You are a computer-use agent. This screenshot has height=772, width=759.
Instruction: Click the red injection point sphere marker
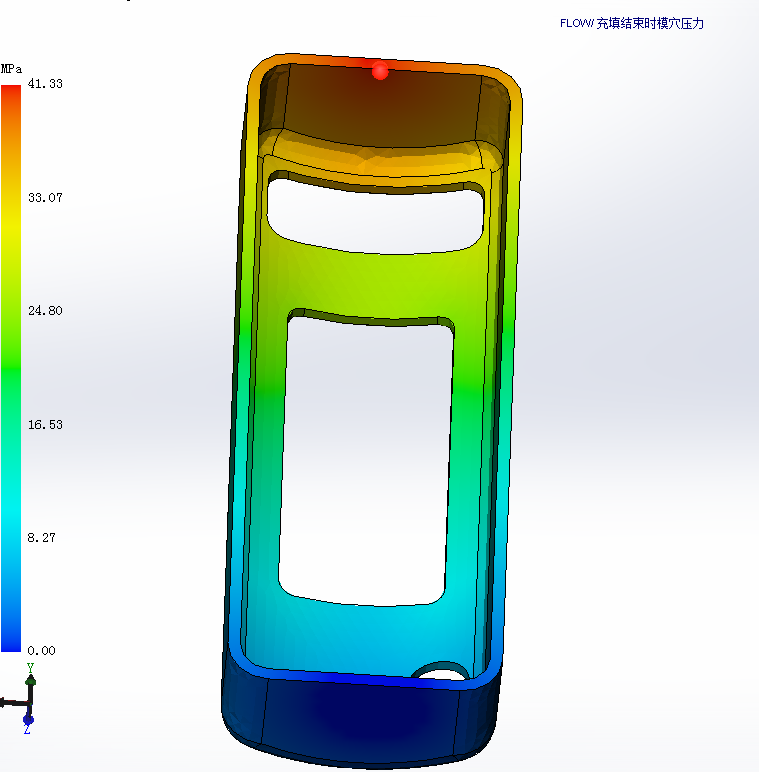click(380, 72)
